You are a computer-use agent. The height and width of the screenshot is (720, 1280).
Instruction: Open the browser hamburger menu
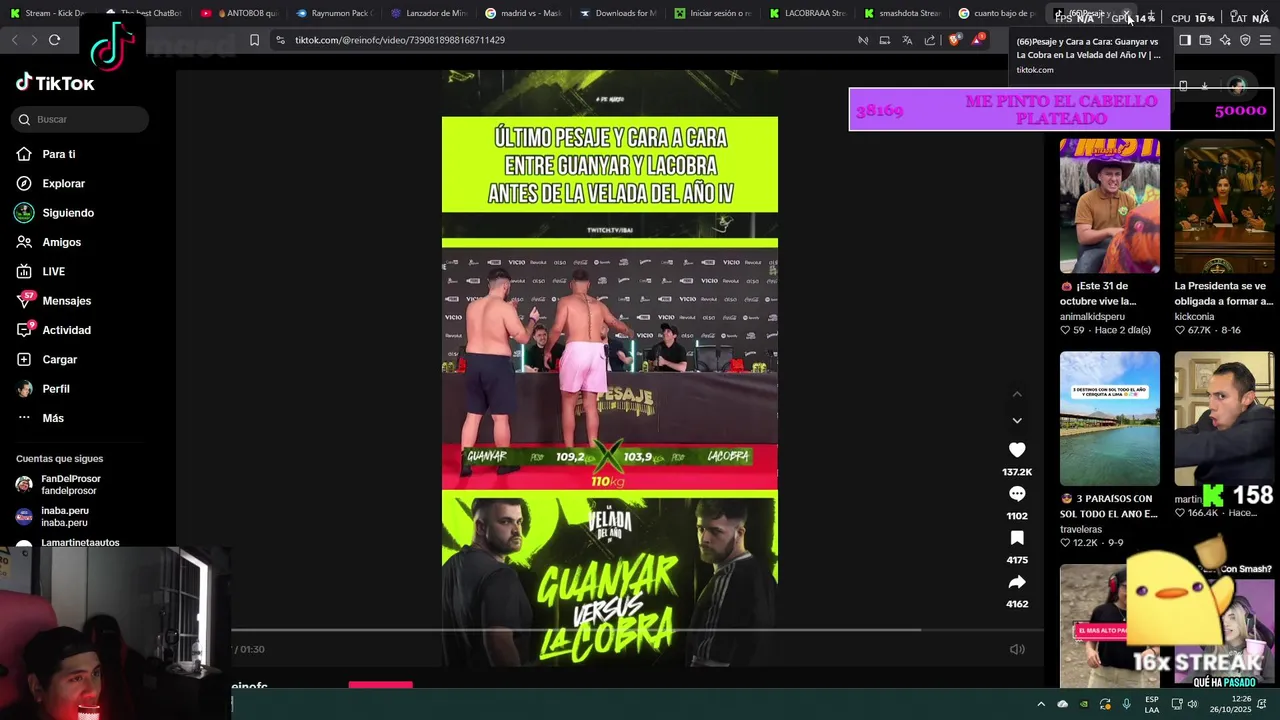(1266, 40)
